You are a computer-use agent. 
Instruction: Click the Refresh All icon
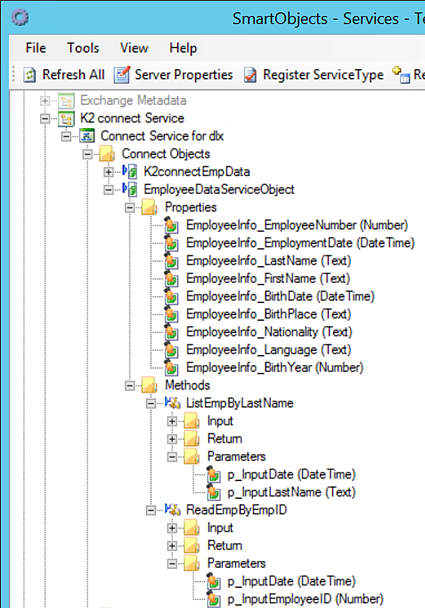coord(29,75)
